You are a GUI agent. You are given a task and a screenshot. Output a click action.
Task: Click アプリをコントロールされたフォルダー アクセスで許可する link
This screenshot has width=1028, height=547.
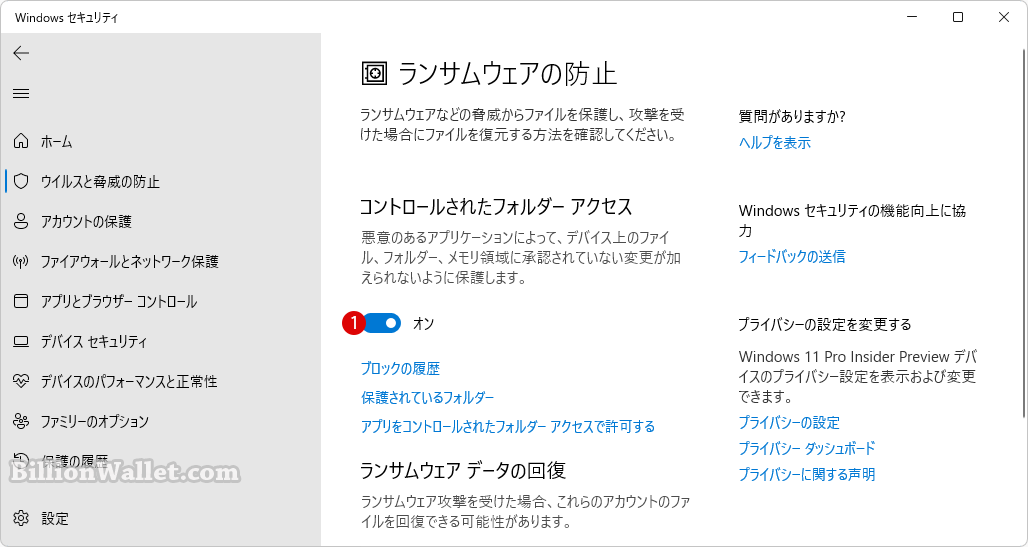[508, 426]
